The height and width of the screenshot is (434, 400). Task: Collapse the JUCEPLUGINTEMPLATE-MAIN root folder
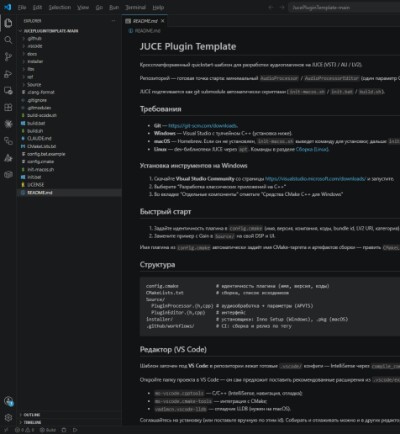(x=69, y=31)
